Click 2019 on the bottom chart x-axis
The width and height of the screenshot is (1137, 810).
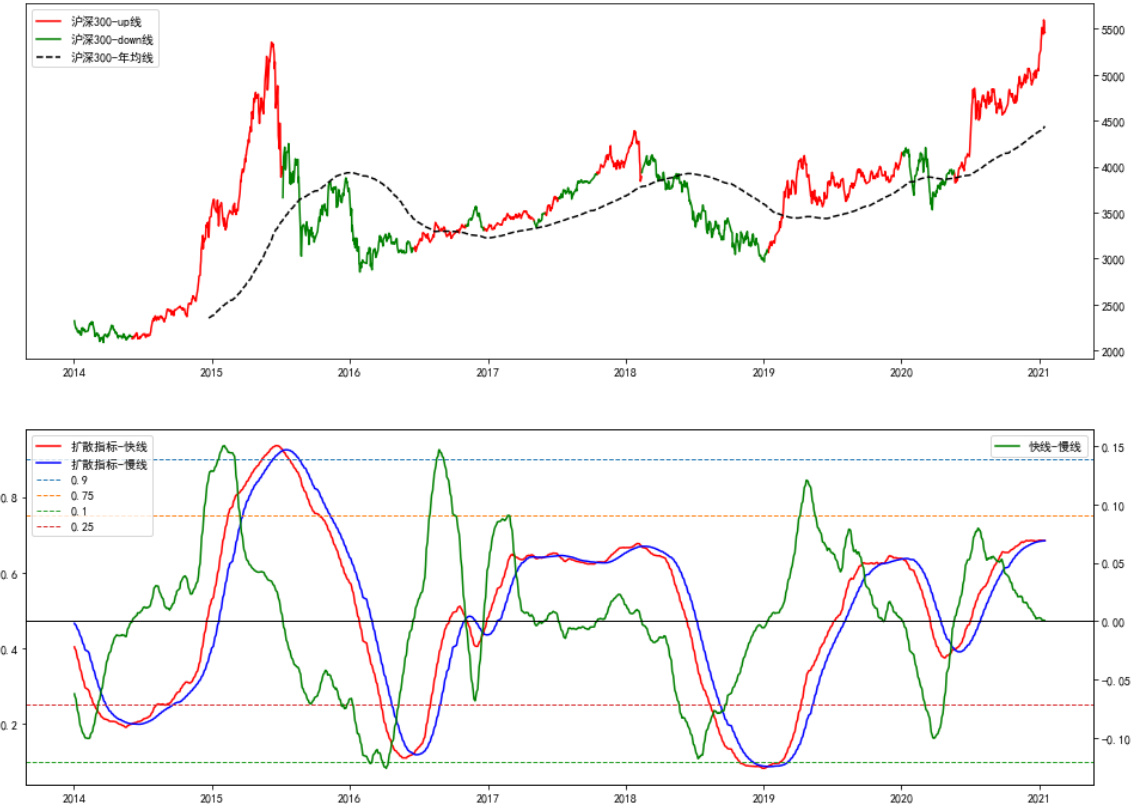pos(763,798)
